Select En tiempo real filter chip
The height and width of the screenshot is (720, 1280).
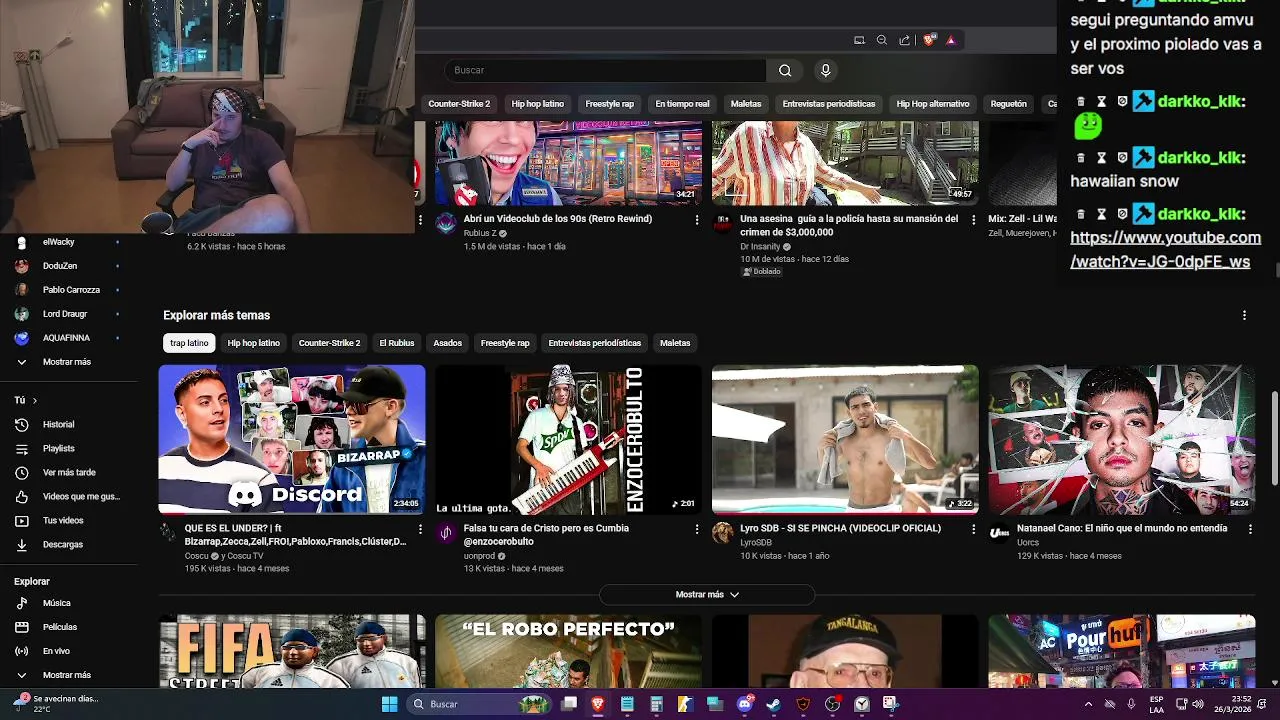(x=683, y=104)
